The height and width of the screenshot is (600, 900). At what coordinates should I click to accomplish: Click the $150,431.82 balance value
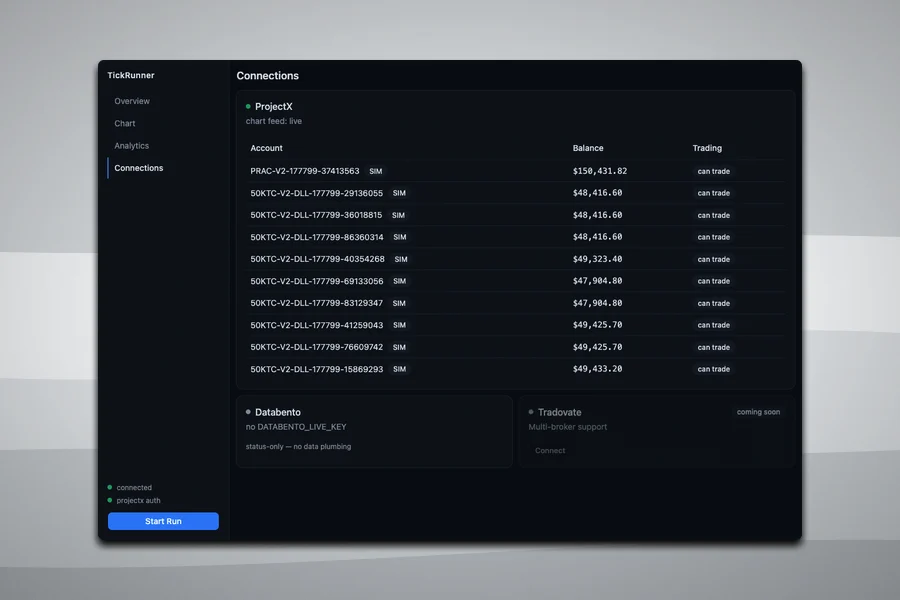[600, 171]
